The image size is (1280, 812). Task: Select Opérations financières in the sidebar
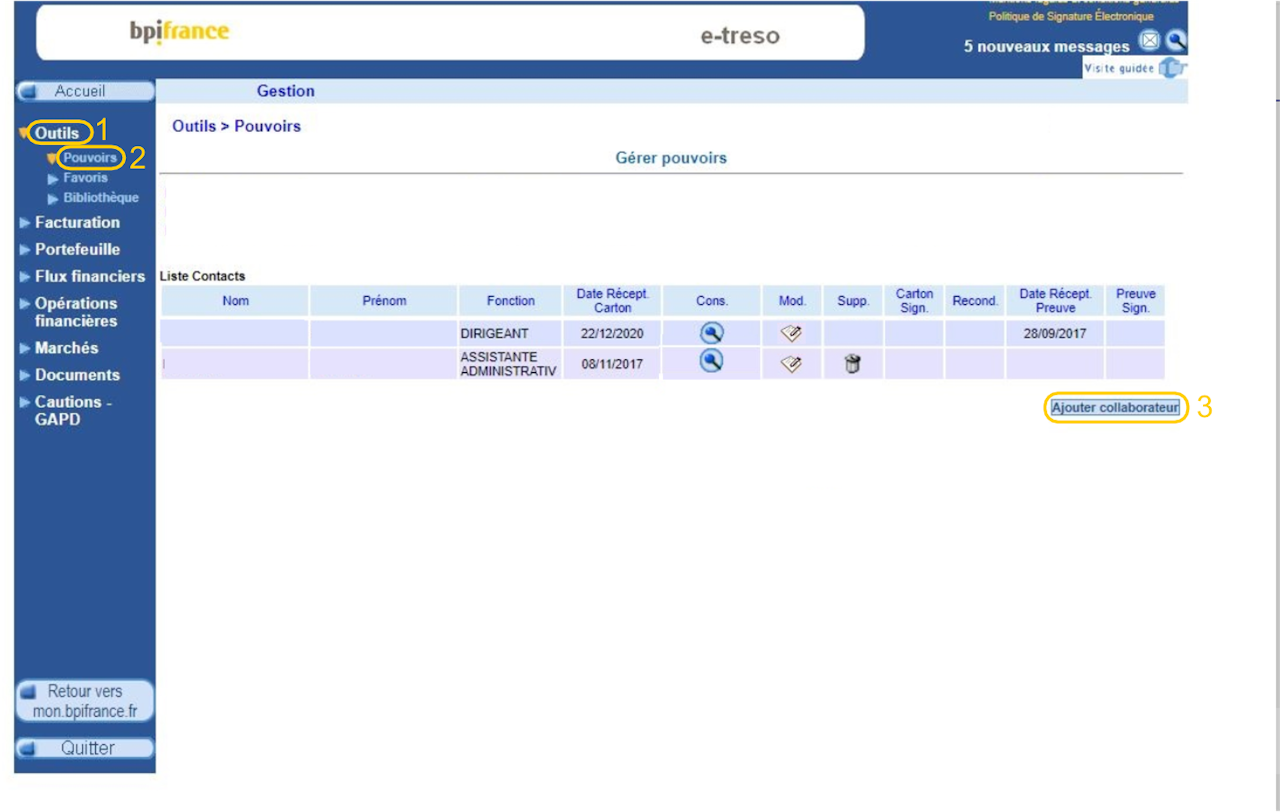click(x=76, y=312)
